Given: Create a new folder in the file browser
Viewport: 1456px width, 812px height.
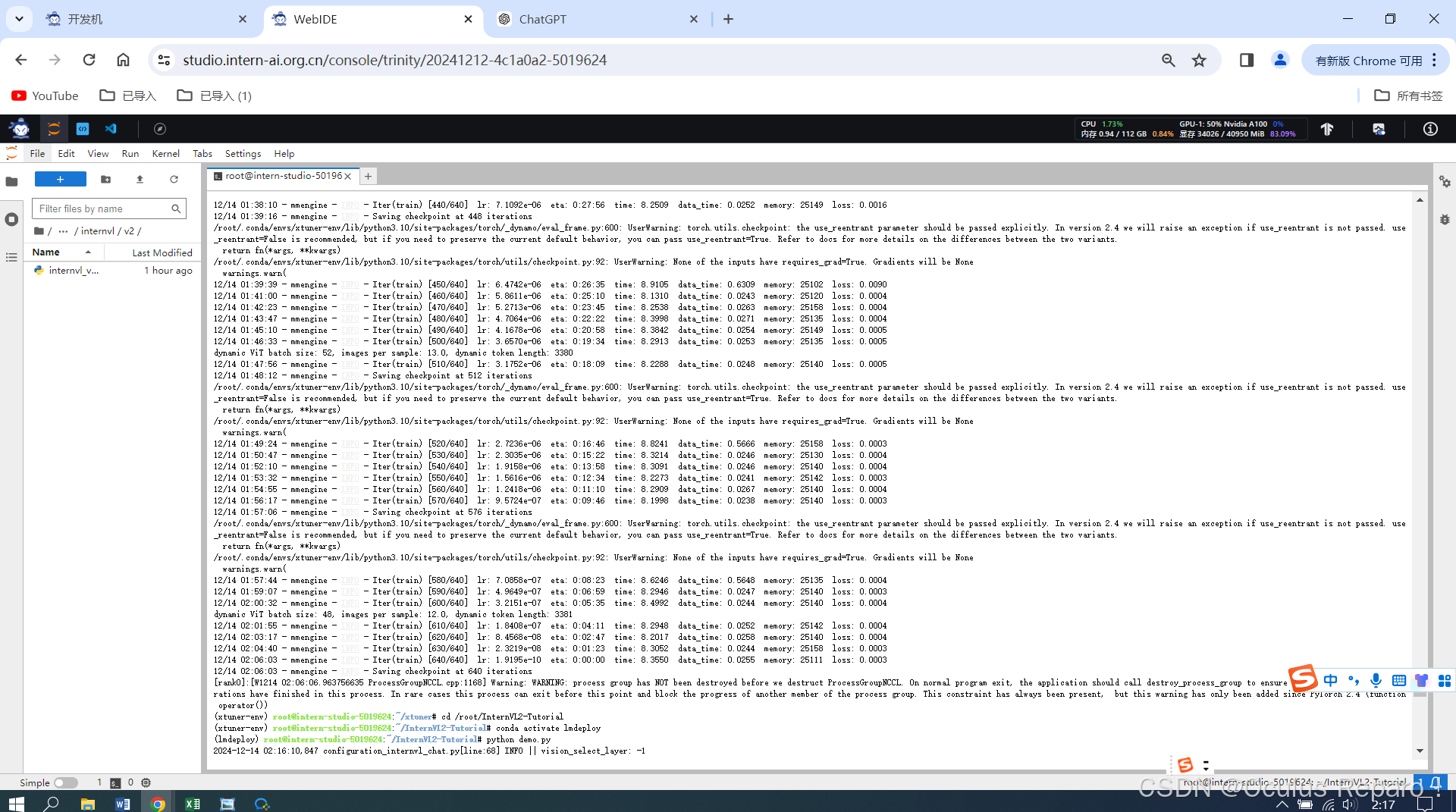Looking at the screenshot, I should click(105, 180).
